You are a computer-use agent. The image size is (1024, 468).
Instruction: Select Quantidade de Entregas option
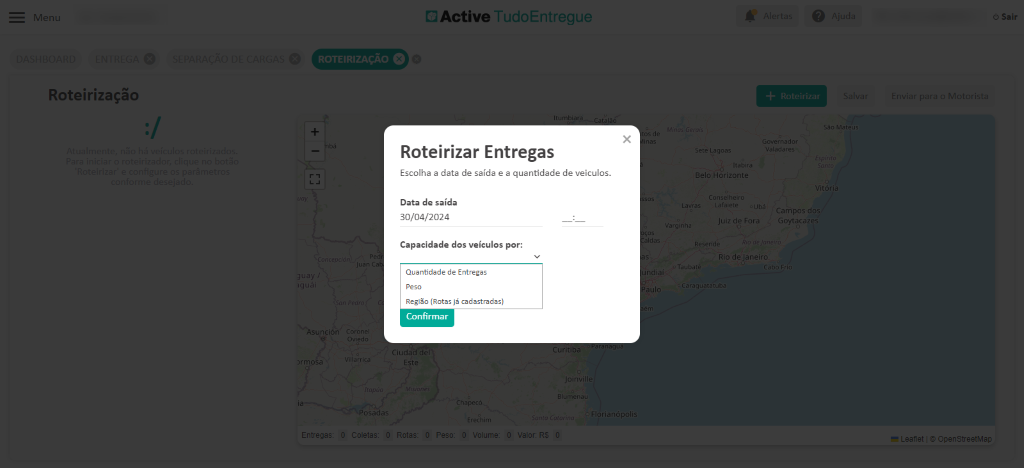click(x=471, y=272)
